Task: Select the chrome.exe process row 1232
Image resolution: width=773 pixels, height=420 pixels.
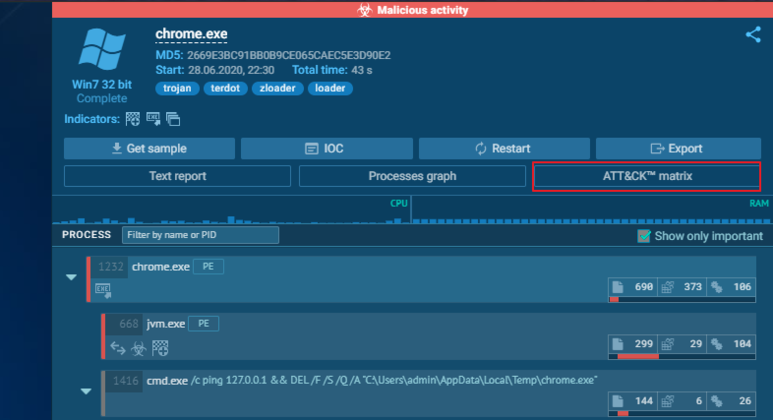Action: click(x=421, y=279)
